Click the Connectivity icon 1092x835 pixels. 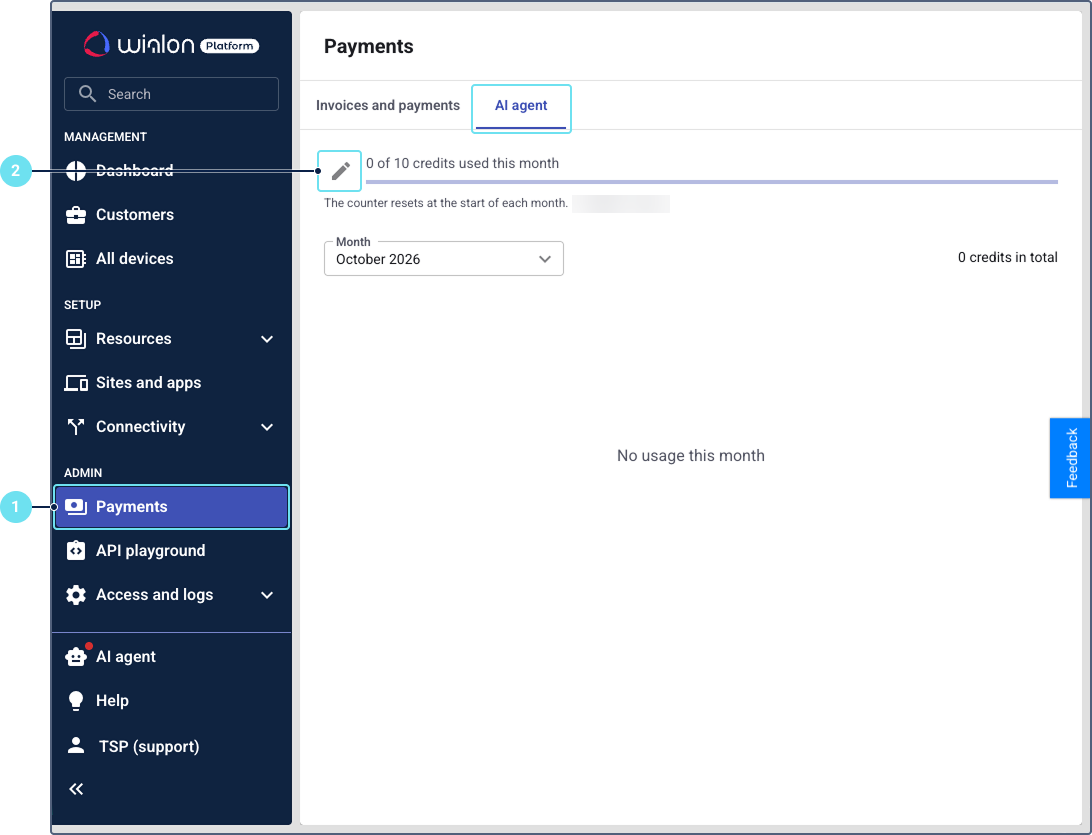[75, 426]
